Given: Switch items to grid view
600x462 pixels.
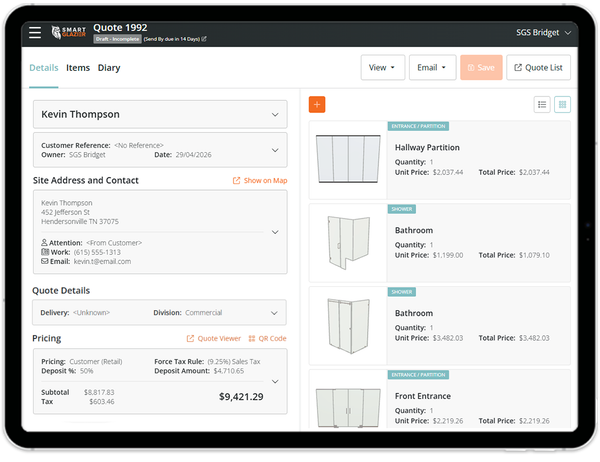Looking at the screenshot, I should [x=562, y=104].
